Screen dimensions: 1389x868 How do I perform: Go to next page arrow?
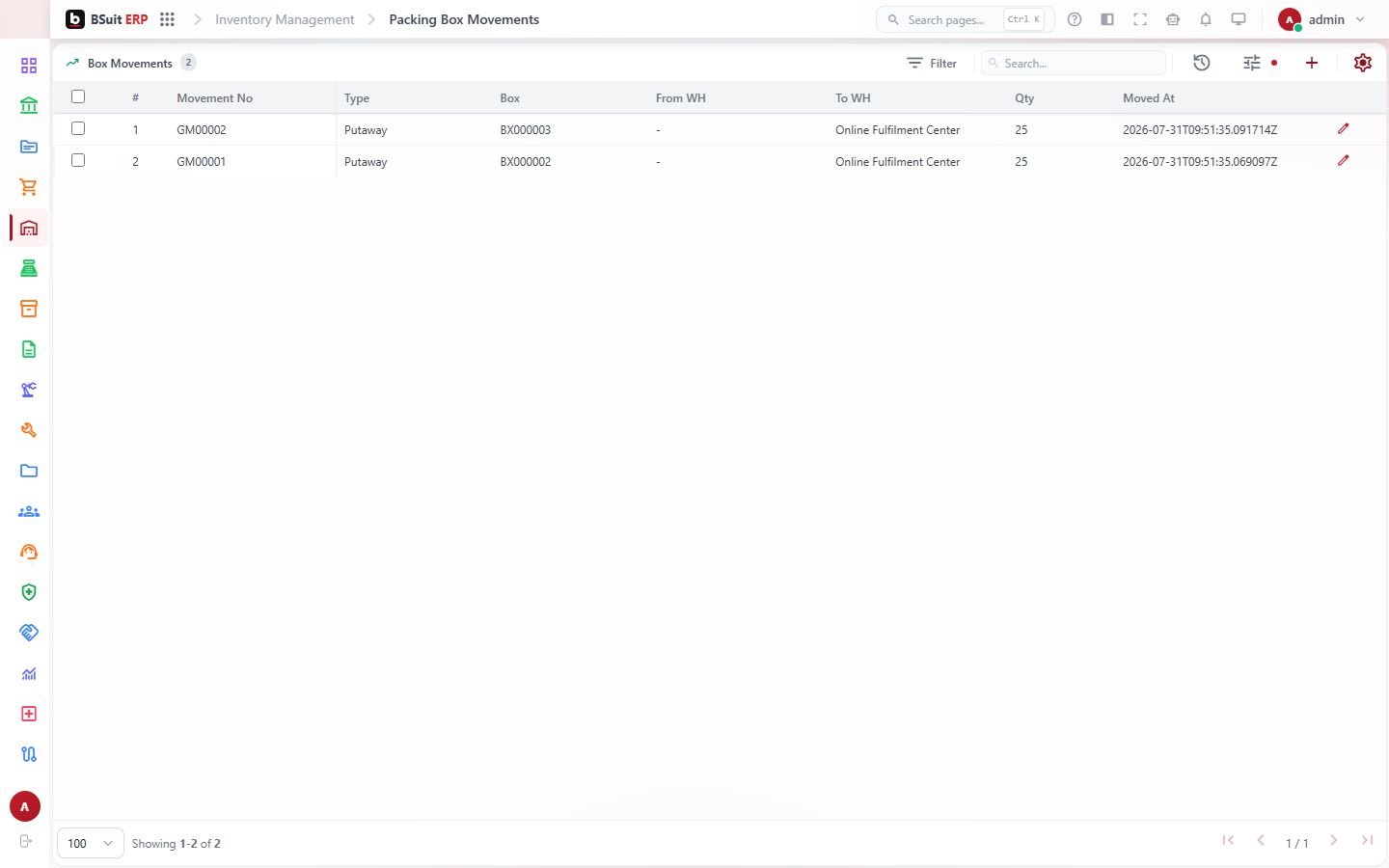(x=1334, y=841)
